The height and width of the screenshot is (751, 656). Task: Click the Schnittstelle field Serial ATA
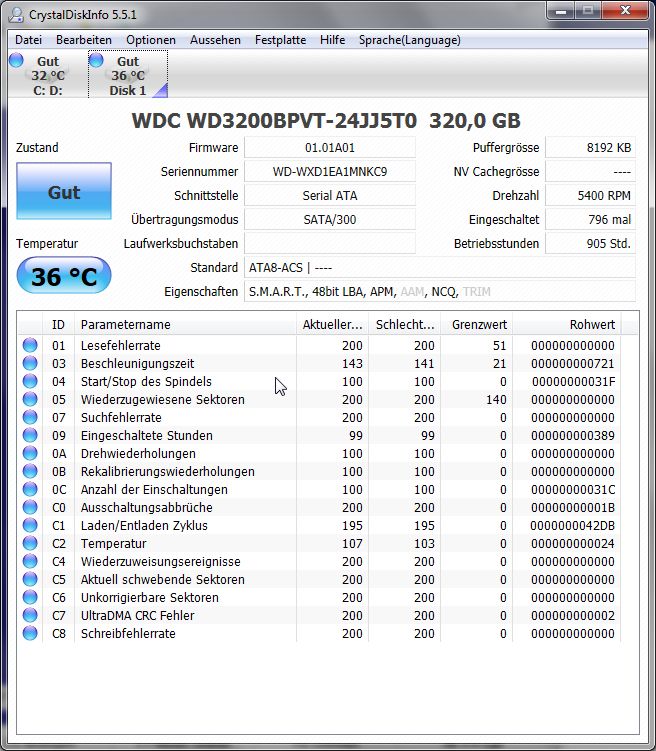[330, 195]
